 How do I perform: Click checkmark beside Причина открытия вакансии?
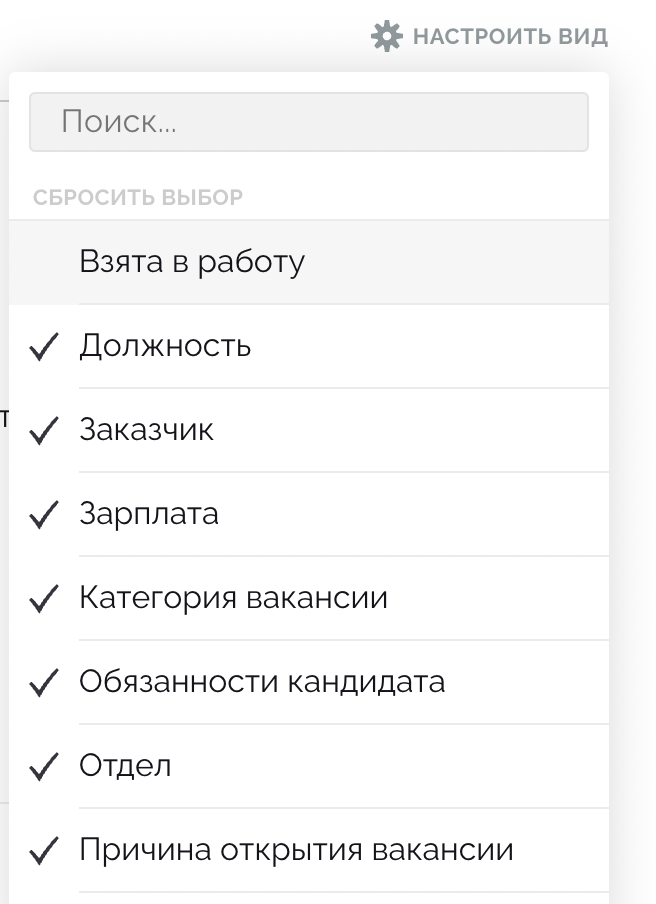pos(44,850)
